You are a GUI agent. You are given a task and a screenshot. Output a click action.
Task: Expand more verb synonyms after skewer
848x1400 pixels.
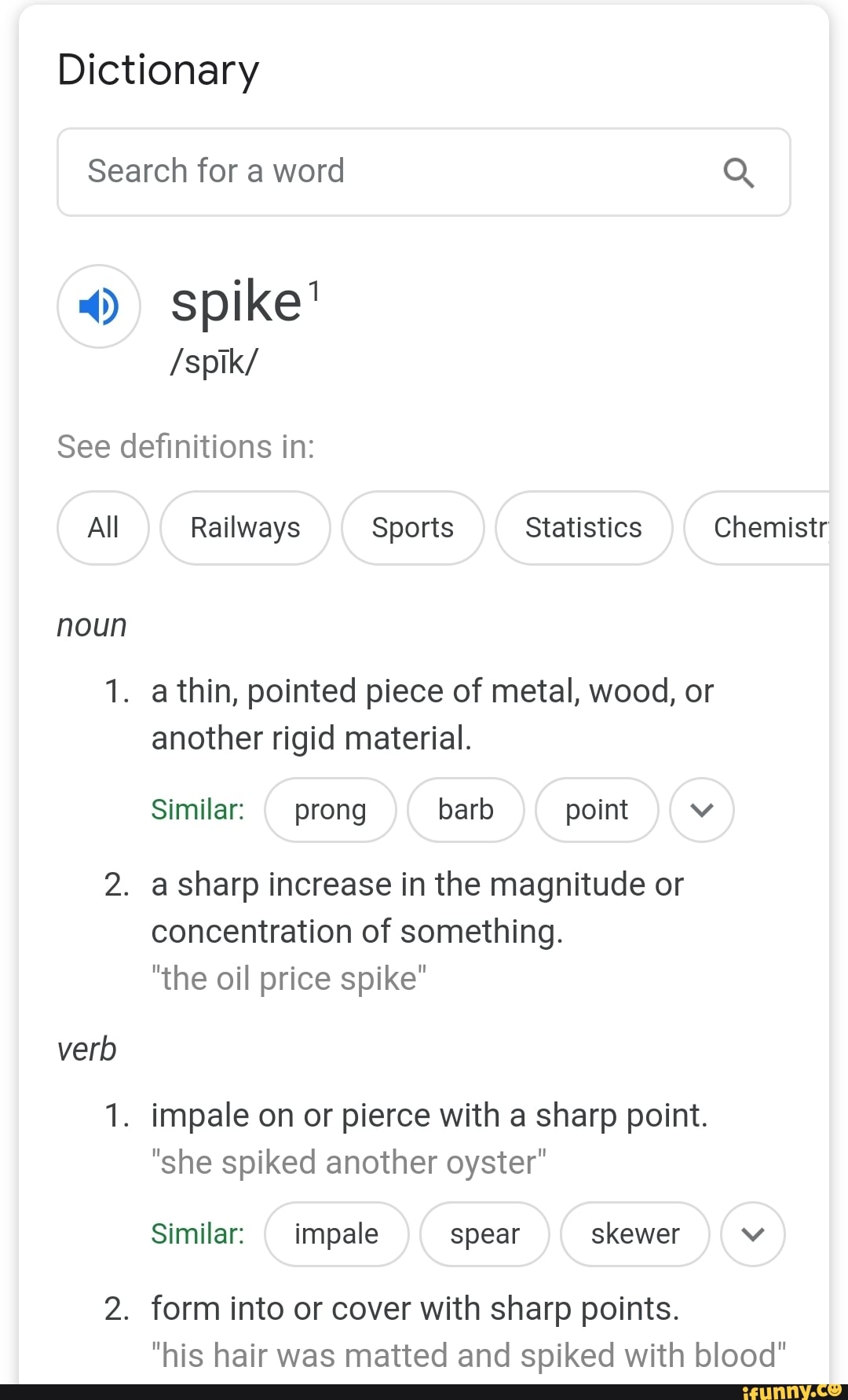coord(752,1234)
